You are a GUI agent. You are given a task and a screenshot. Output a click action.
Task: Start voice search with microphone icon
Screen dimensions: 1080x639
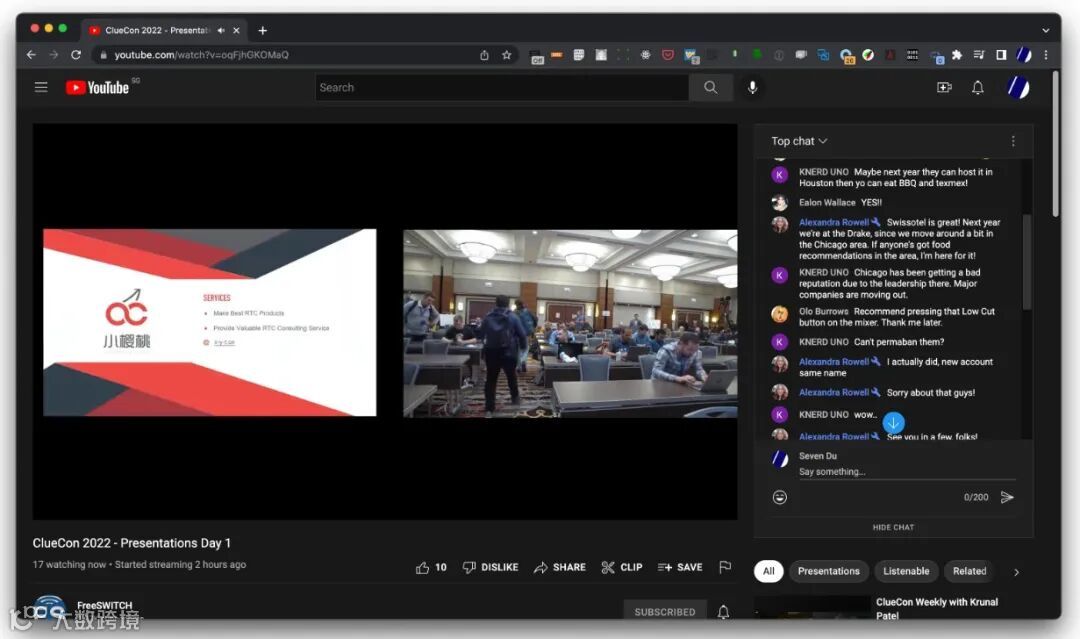pyautogui.click(x=752, y=87)
